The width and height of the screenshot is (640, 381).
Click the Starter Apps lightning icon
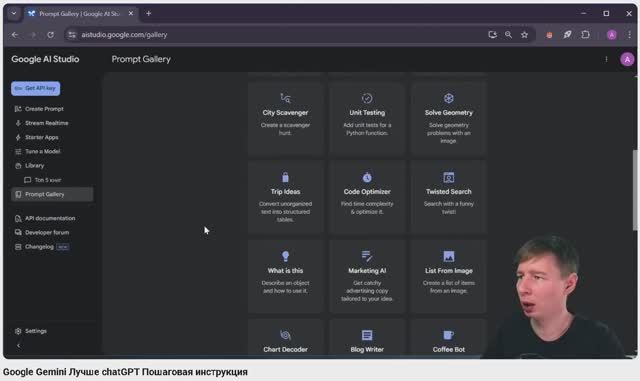coord(18,137)
